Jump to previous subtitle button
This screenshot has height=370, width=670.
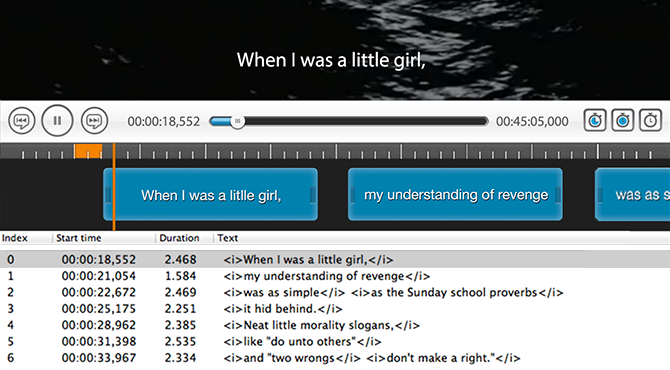(x=21, y=121)
